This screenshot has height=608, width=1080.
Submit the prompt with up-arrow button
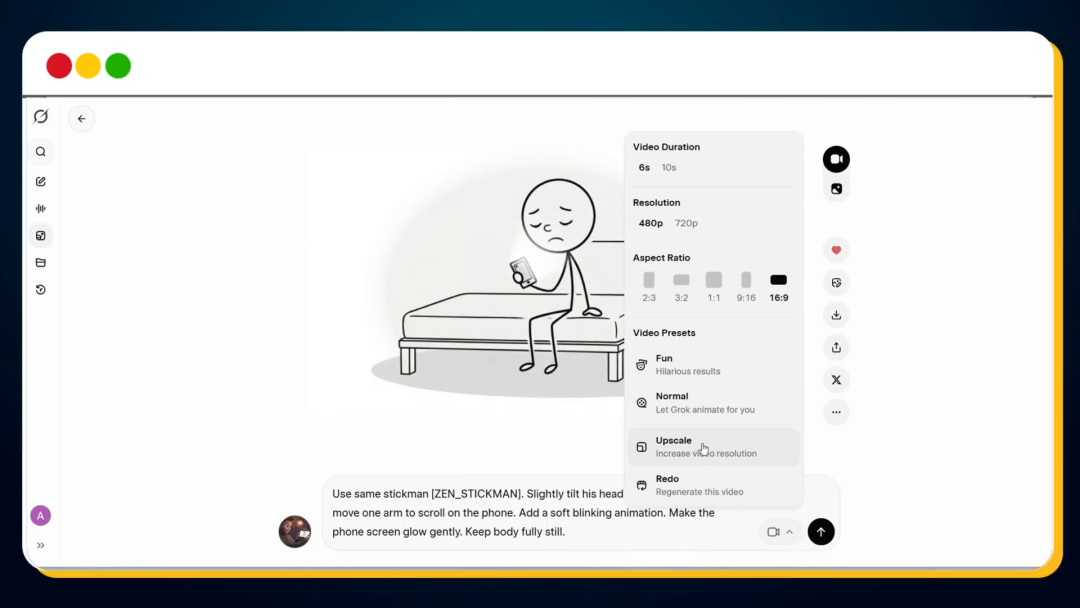click(821, 532)
